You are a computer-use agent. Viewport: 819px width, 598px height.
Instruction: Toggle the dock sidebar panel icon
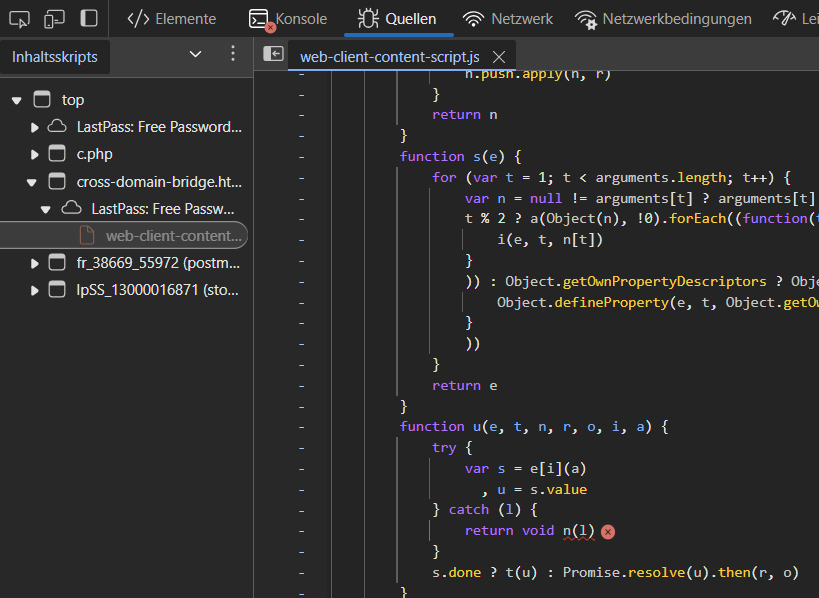(89, 18)
